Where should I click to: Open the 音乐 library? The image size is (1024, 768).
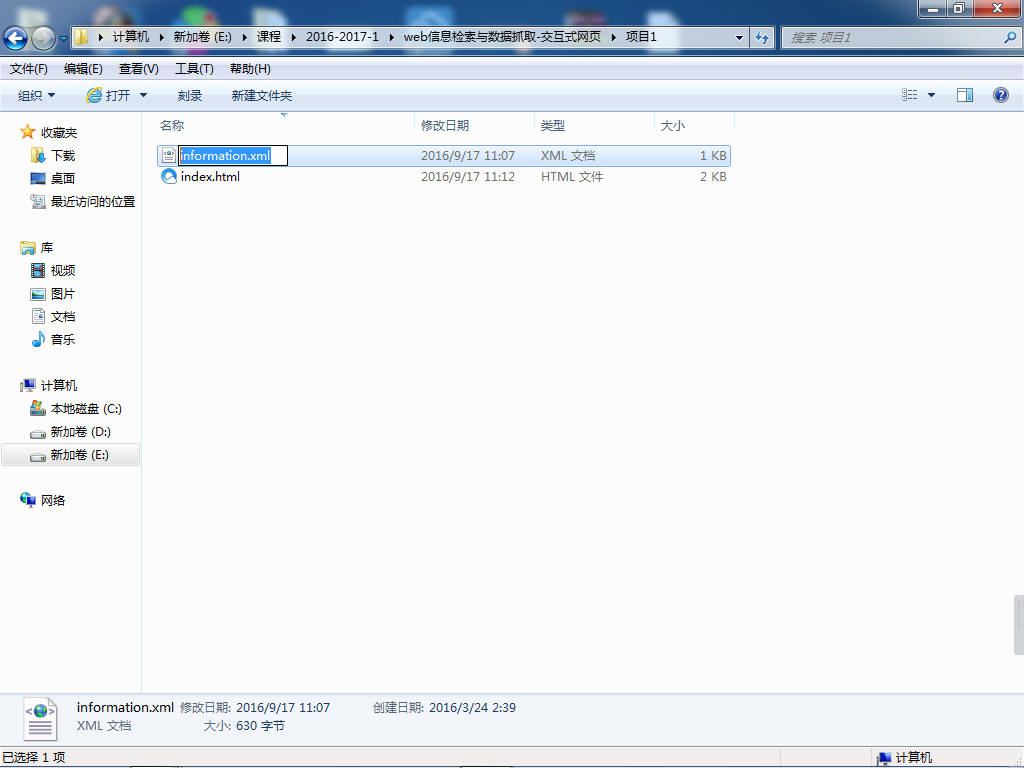click(53, 340)
